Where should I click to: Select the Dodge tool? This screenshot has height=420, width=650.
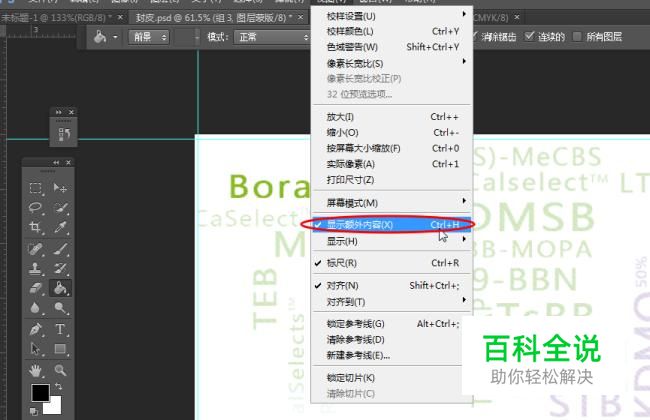[x=60, y=308]
